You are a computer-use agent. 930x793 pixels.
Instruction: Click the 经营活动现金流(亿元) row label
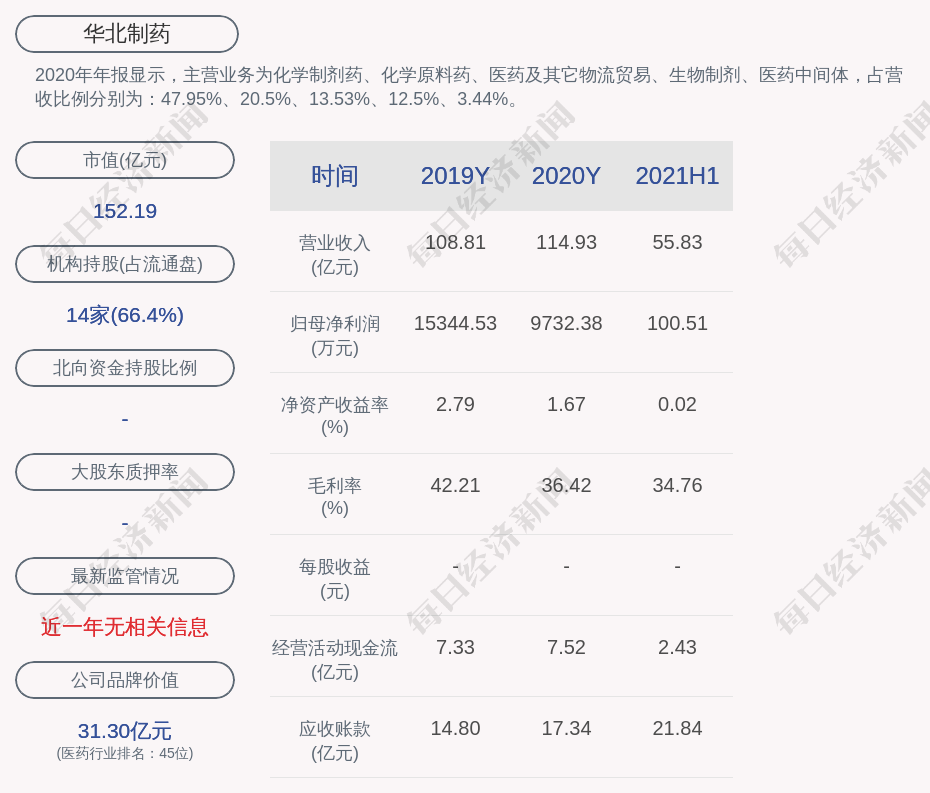click(335, 660)
